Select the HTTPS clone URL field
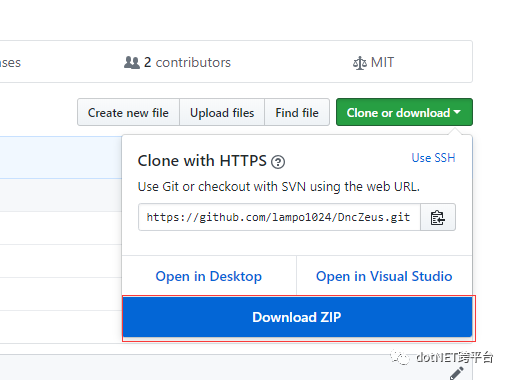Viewport: 510px width, 380px height. pos(279,217)
